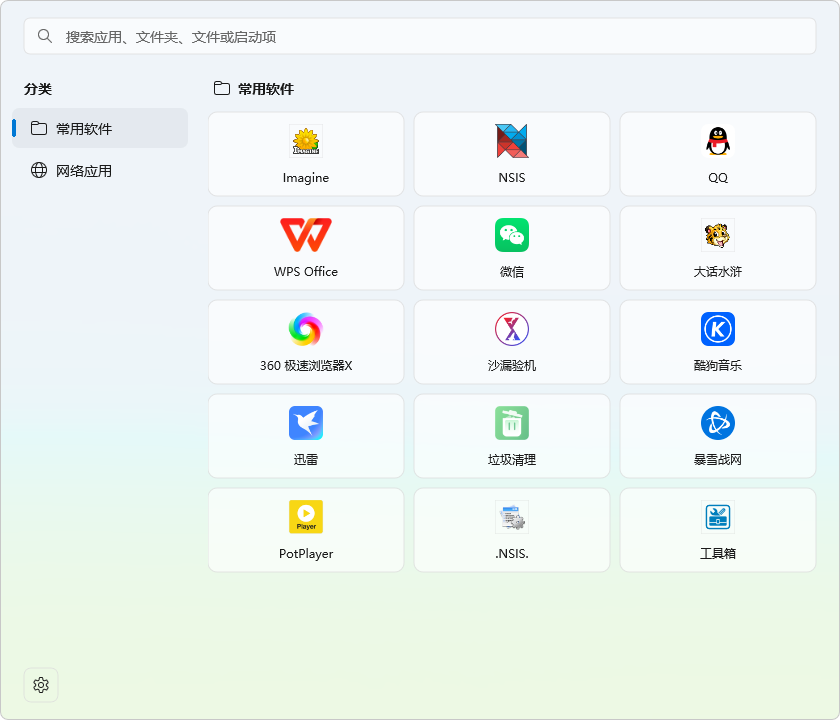
Task: Launch NSIS with the red-blue triangle icon
Action: click(x=512, y=141)
